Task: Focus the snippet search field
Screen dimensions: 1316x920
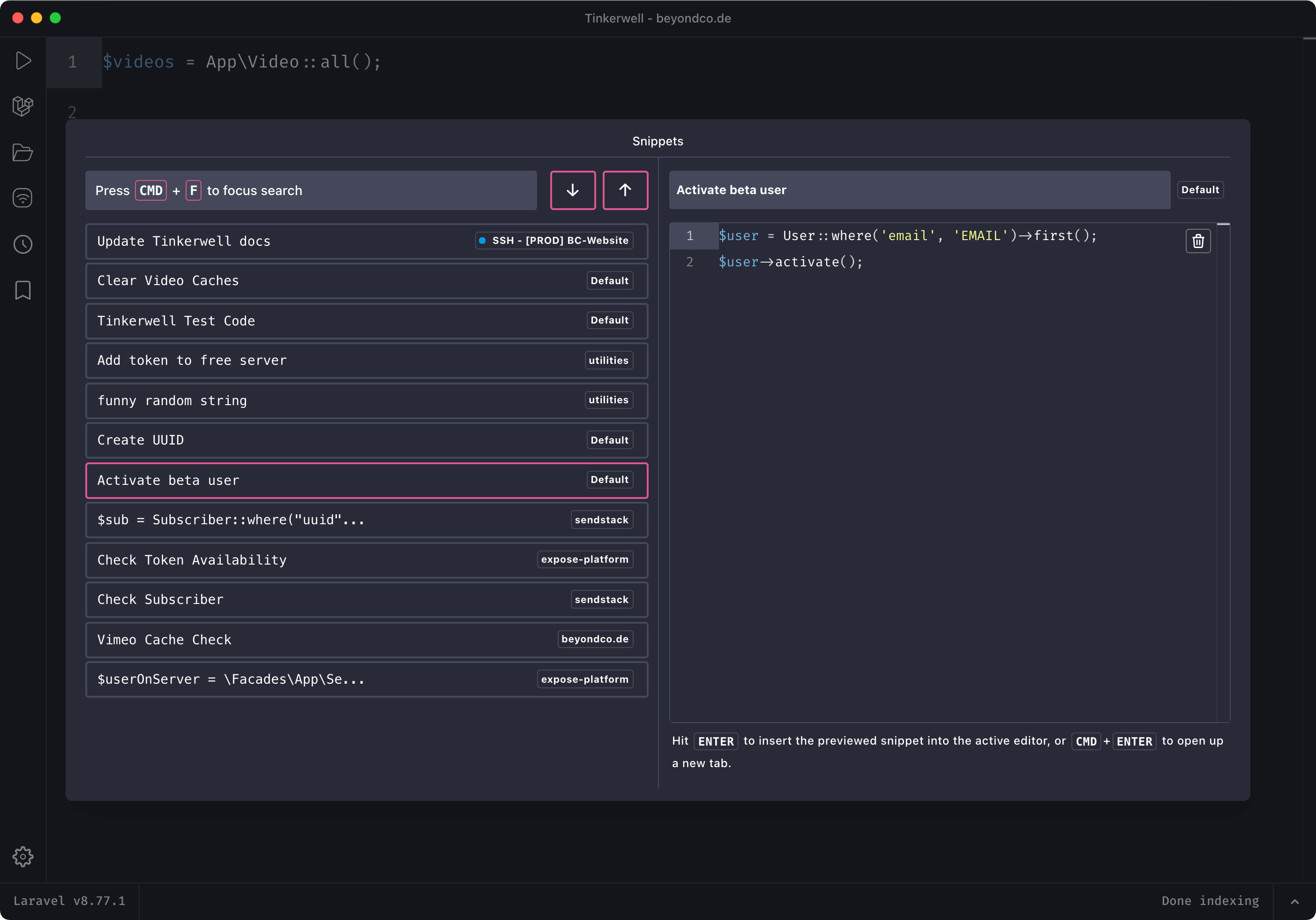Action: (x=311, y=190)
